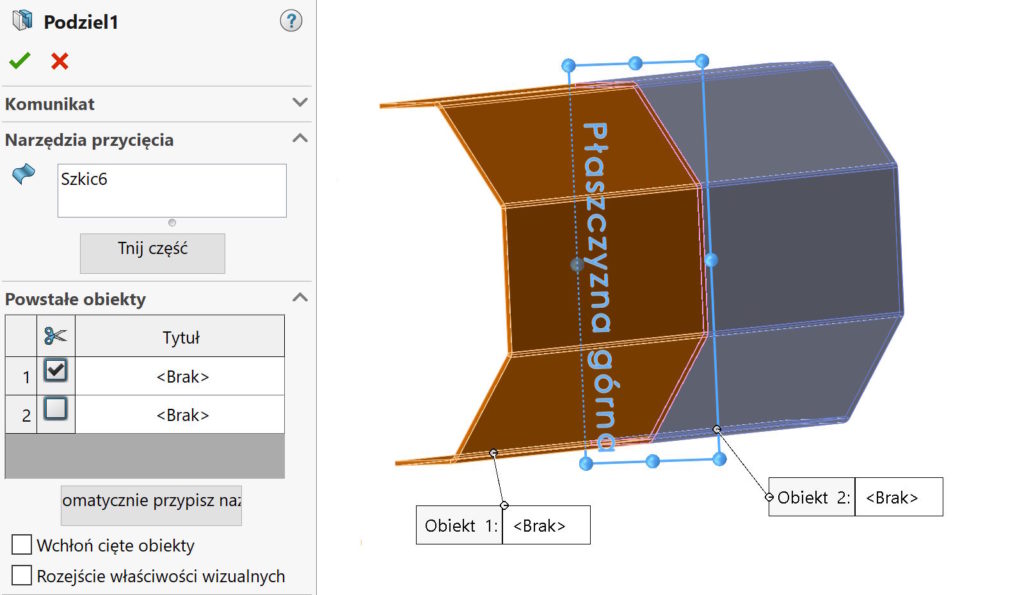1024x595 pixels.
Task: Enable Wchłoń cięte obiekty option
Action: 21,545
